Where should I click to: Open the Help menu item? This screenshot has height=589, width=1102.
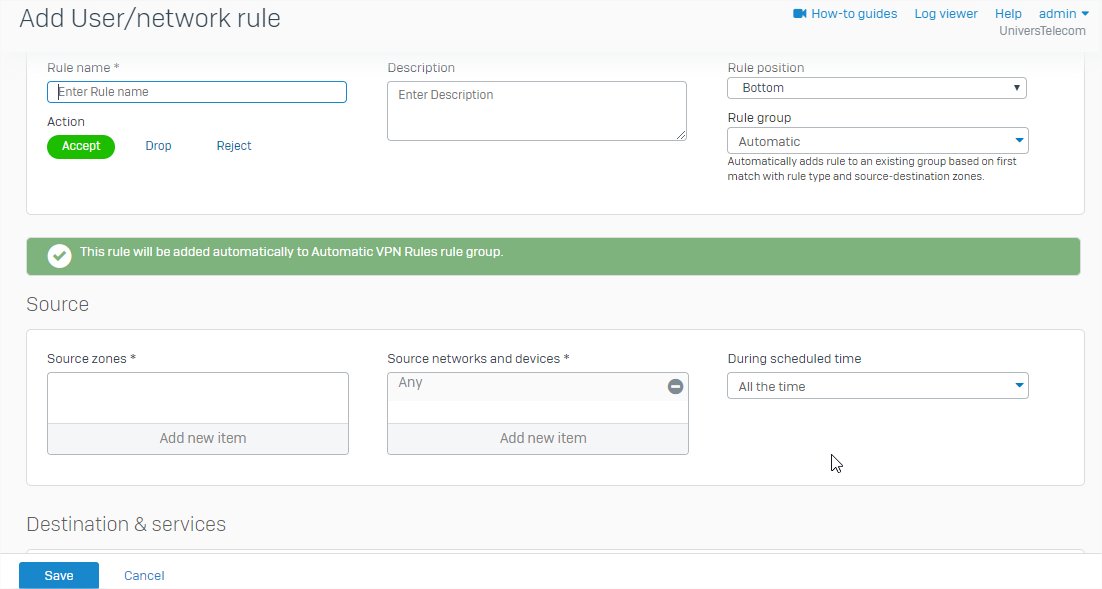coord(1008,13)
